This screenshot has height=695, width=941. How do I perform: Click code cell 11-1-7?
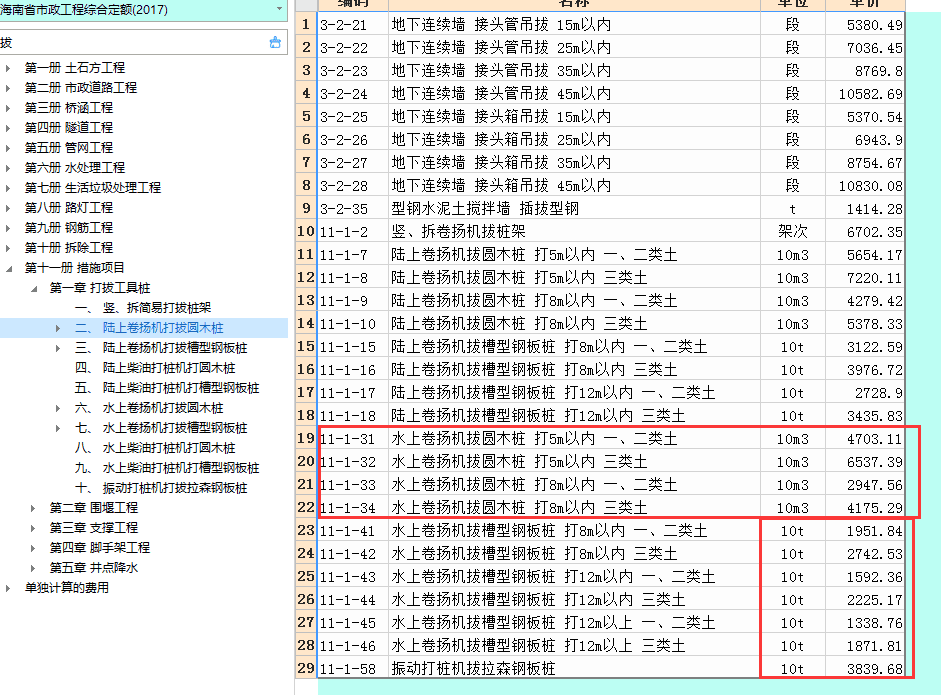(x=353, y=254)
